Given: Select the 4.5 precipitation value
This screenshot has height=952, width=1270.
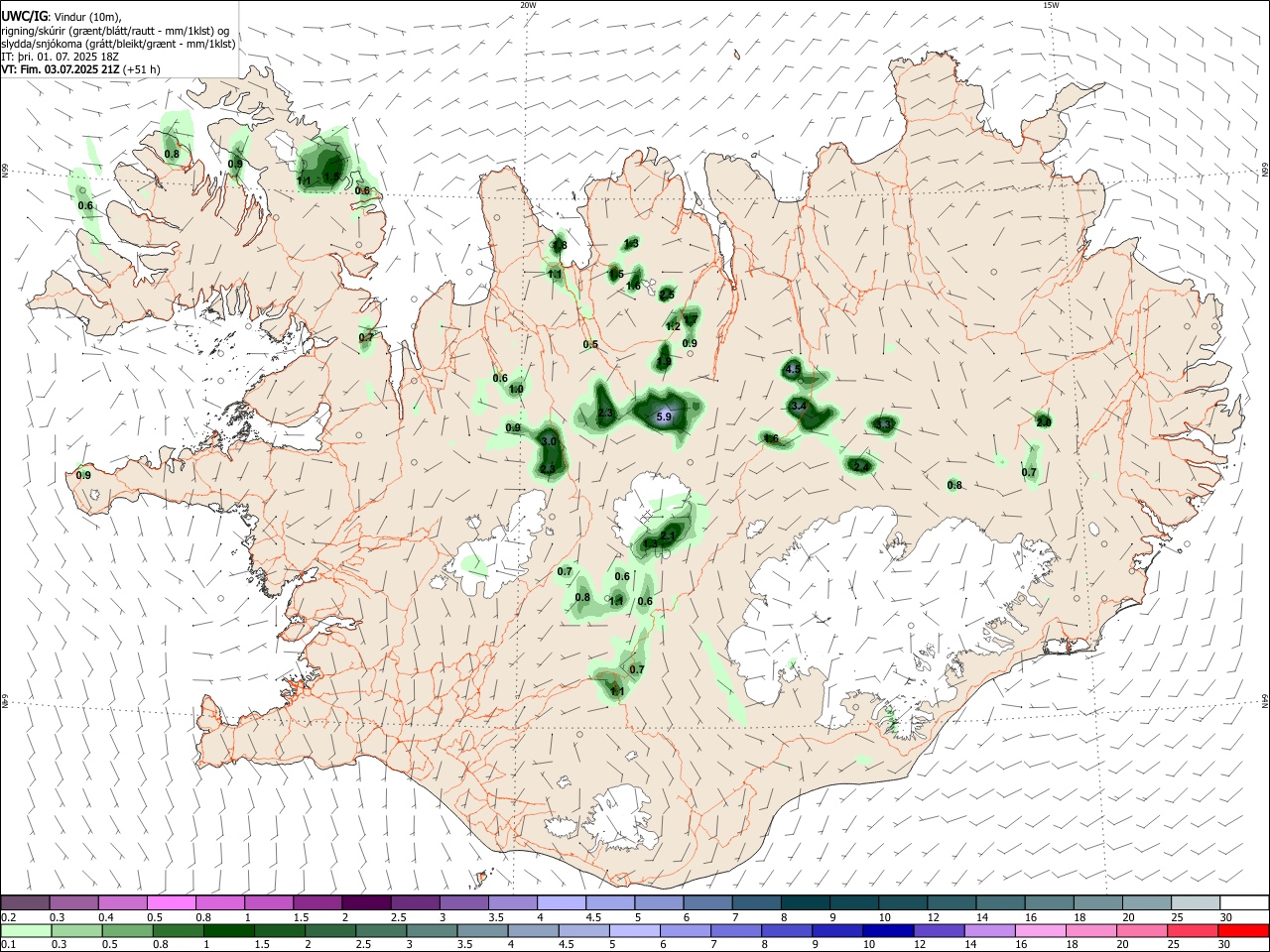Looking at the screenshot, I should (793, 369).
